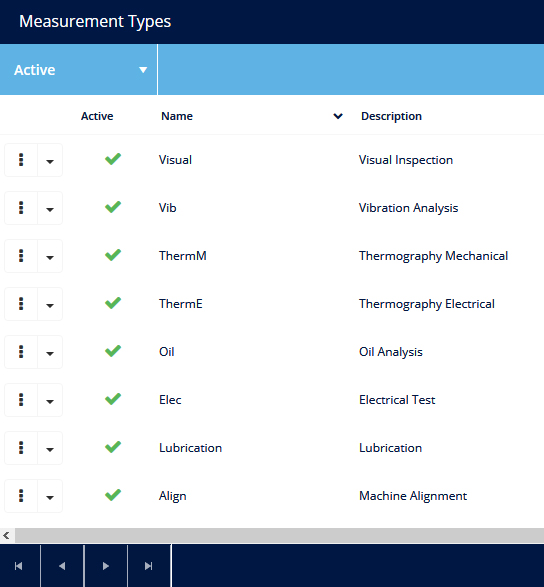Image resolution: width=544 pixels, height=587 pixels.
Task: Open the three-dot menu for Visual row
Action: pyautogui.click(x=21, y=160)
